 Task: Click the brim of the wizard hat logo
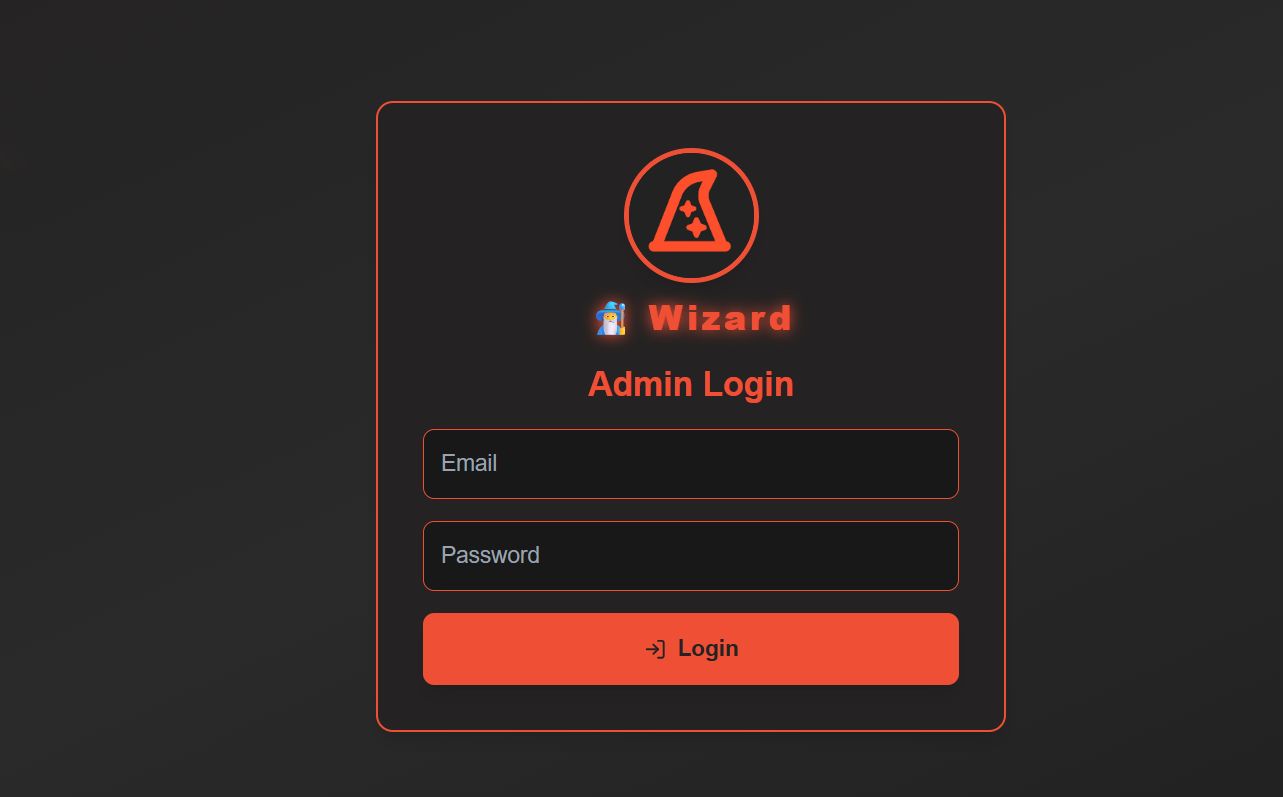click(x=691, y=246)
